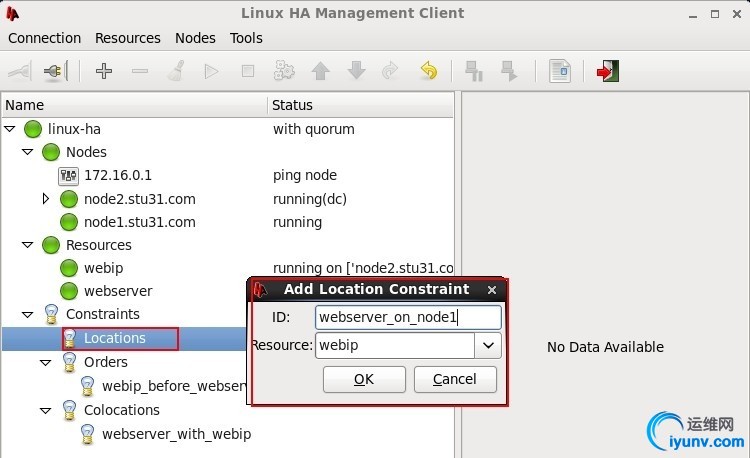Click the lightbulb icon next to Colocations
Viewport: 750px width, 458px height.
(x=69, y=410)
